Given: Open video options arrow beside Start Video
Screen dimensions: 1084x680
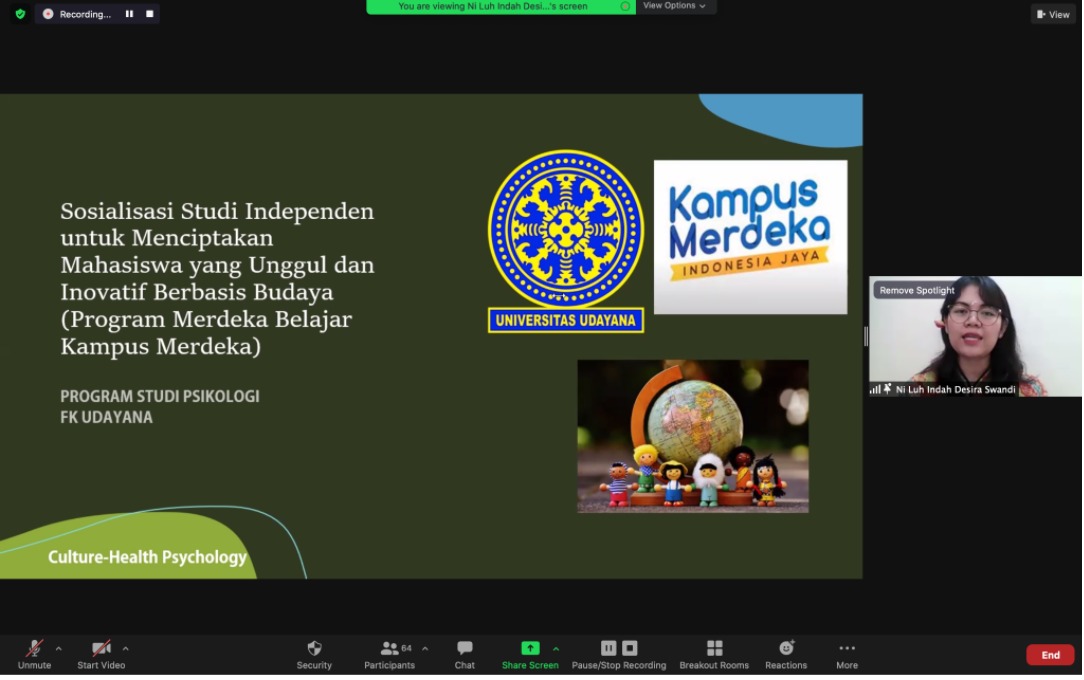Looking at the screenshot, I should (125, 649).
